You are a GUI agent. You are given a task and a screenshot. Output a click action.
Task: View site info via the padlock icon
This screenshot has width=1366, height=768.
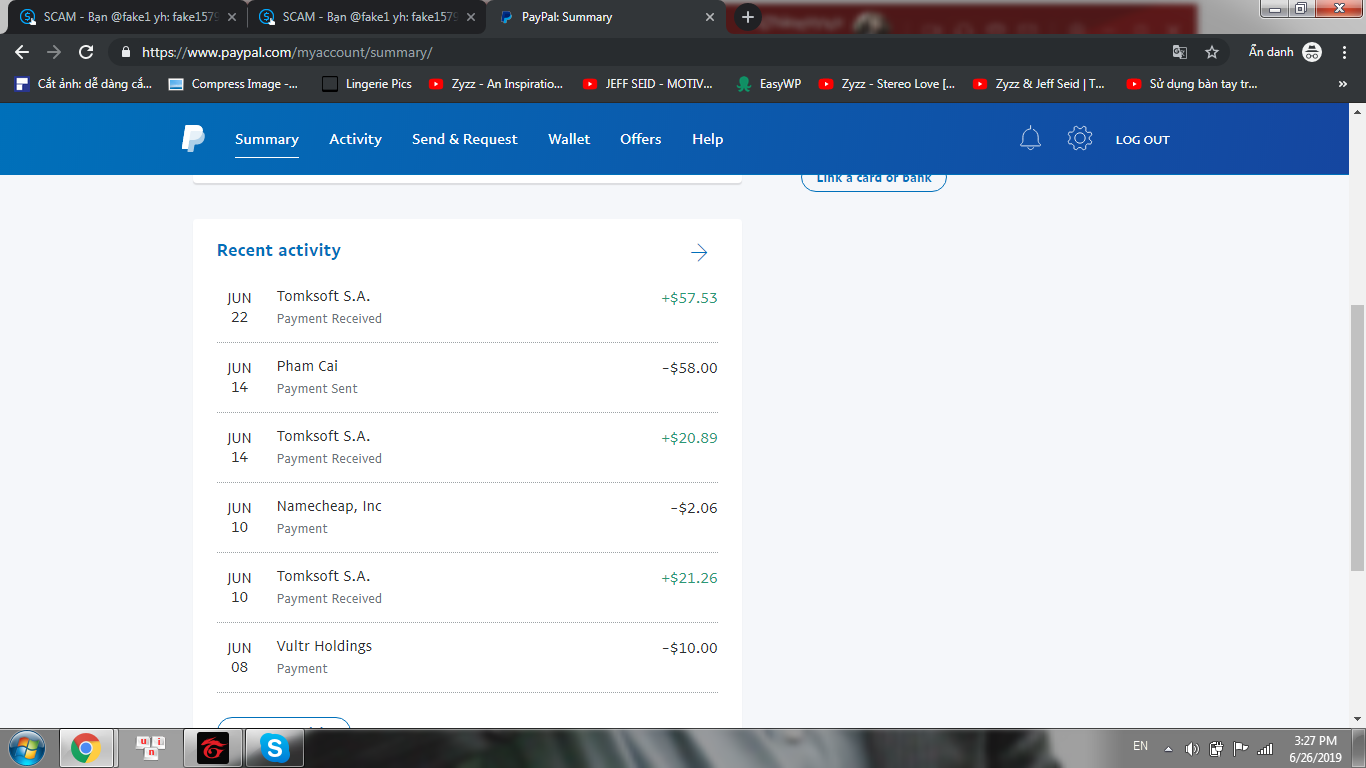tap(126, 52)
